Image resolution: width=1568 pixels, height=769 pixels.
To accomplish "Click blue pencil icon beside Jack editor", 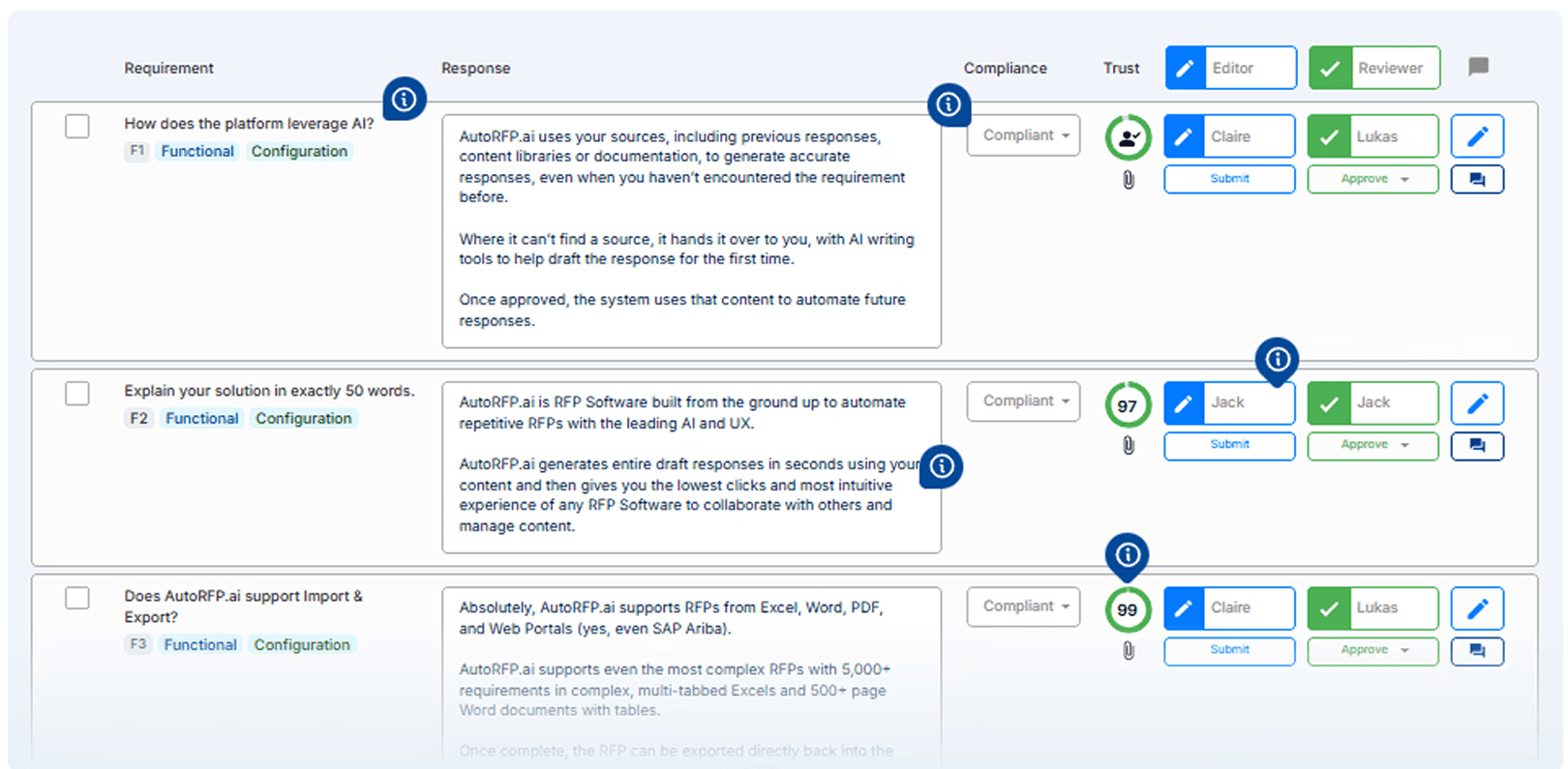I will coord(1183,403).
